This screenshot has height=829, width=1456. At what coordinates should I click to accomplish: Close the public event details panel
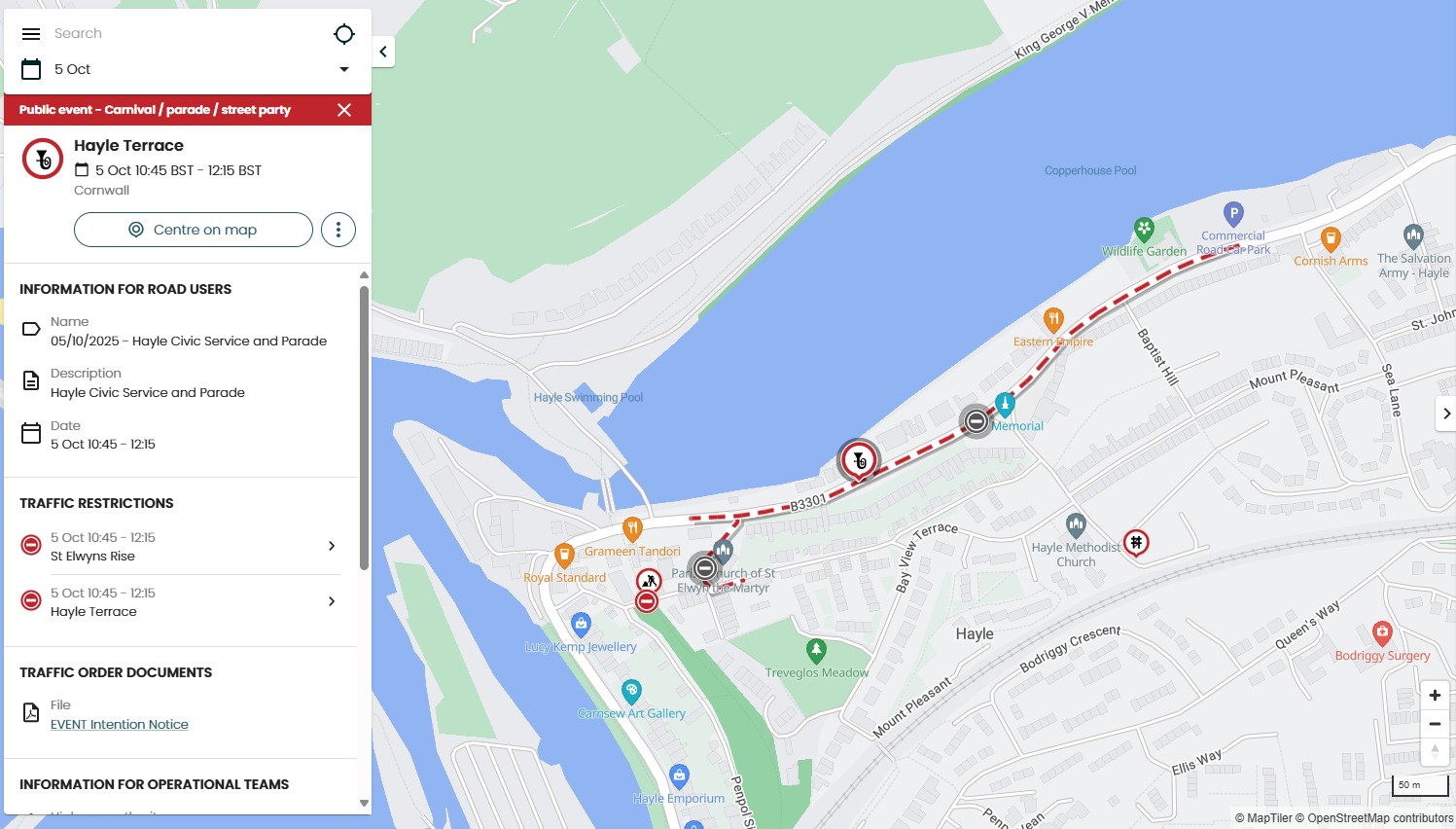[344, 110]
